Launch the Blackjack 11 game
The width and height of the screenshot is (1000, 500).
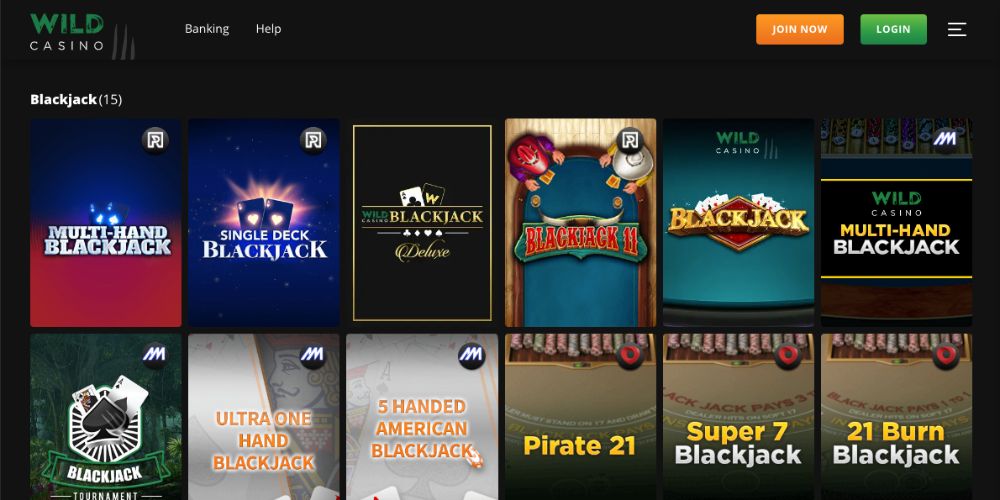580,223
